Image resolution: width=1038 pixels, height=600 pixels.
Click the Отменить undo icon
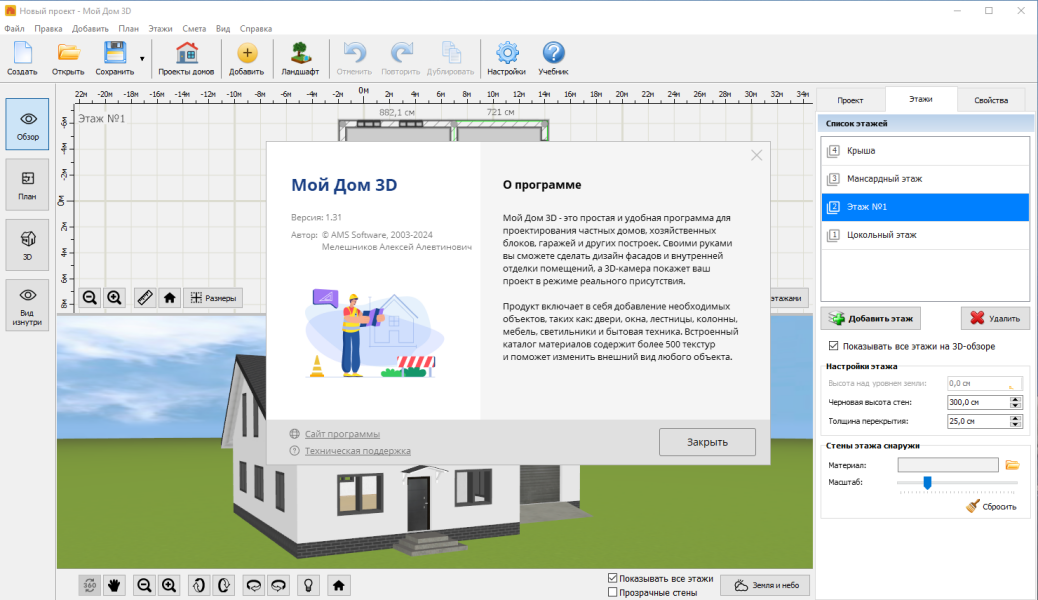pos(354,58)
